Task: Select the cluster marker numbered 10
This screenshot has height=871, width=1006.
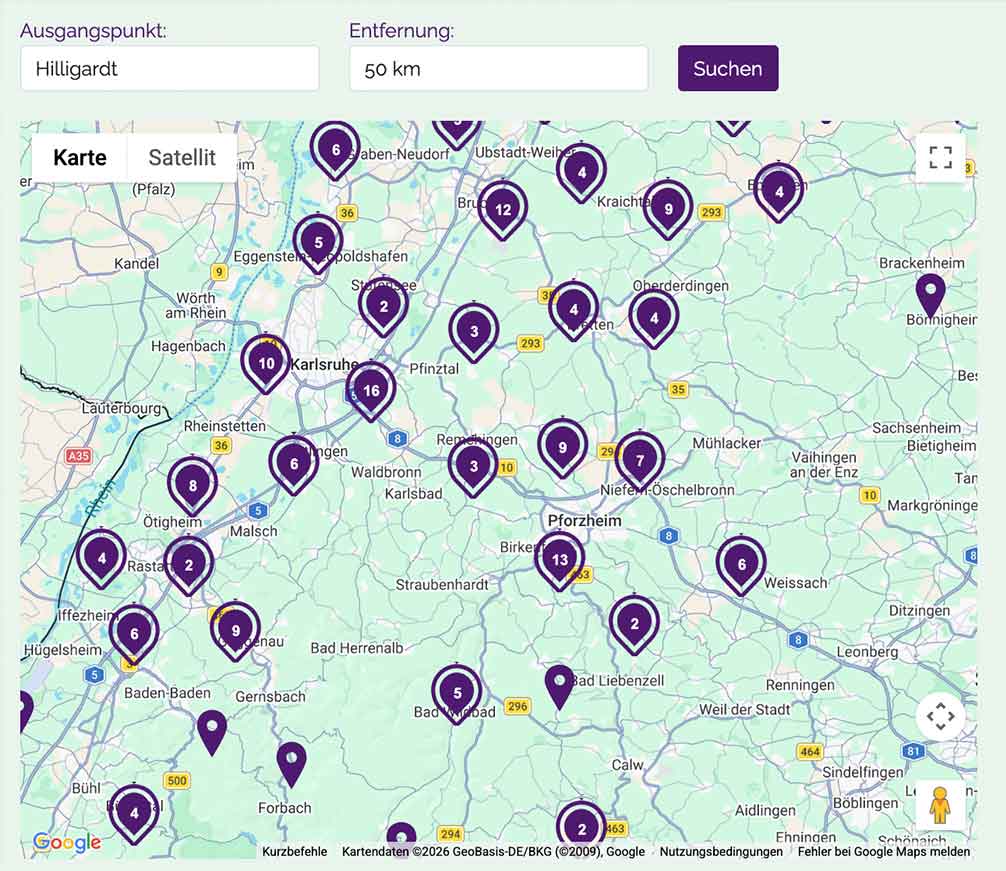Action: coord(266,363)
